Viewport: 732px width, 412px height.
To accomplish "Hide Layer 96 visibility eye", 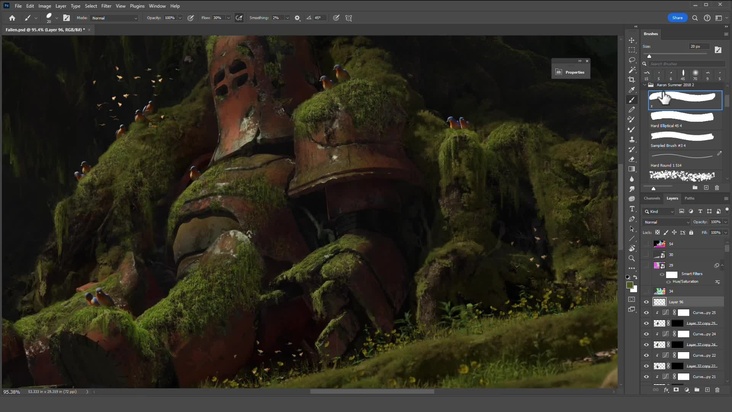I will (x=647, y=302).
